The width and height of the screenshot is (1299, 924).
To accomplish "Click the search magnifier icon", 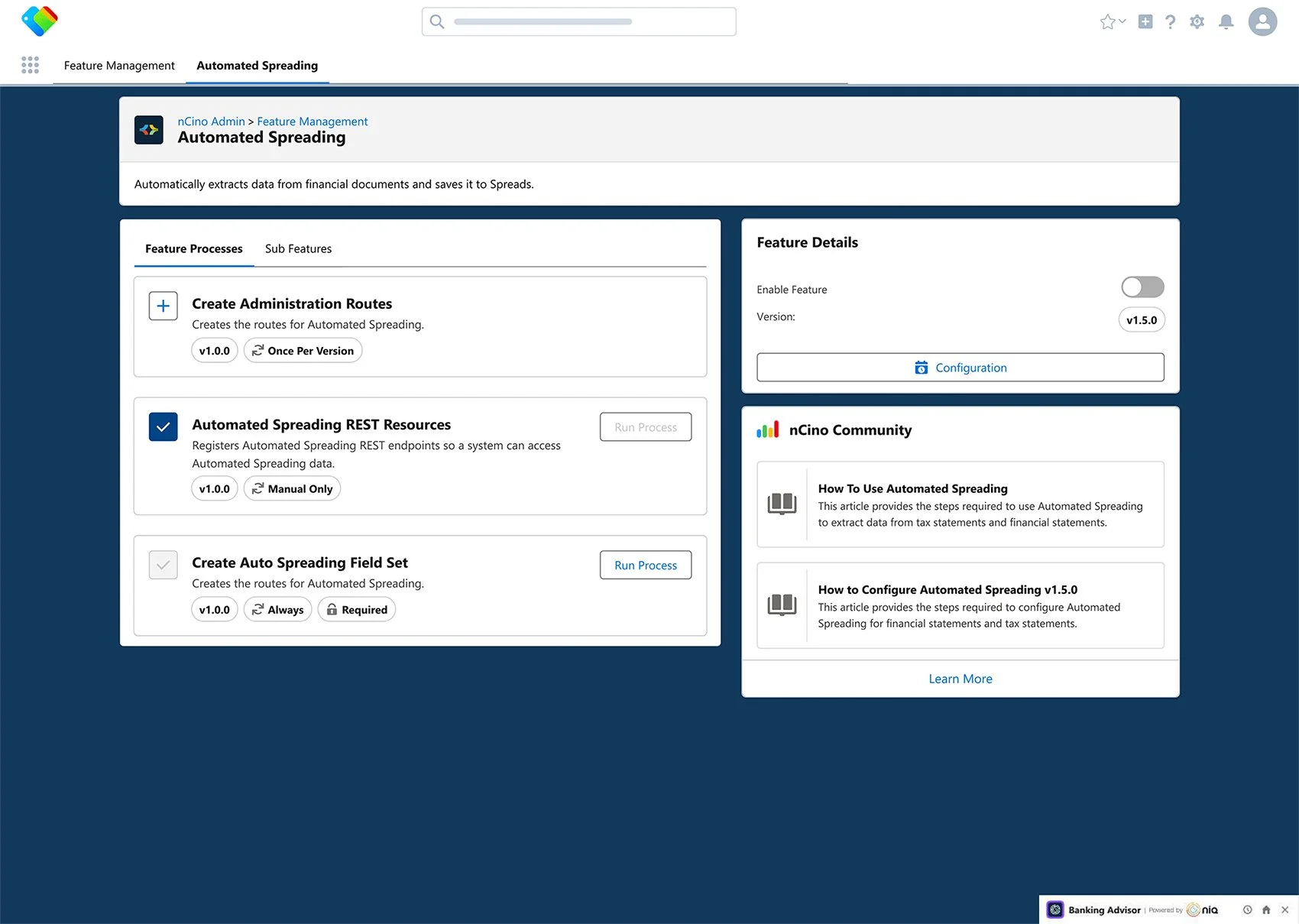I will 437,21.
